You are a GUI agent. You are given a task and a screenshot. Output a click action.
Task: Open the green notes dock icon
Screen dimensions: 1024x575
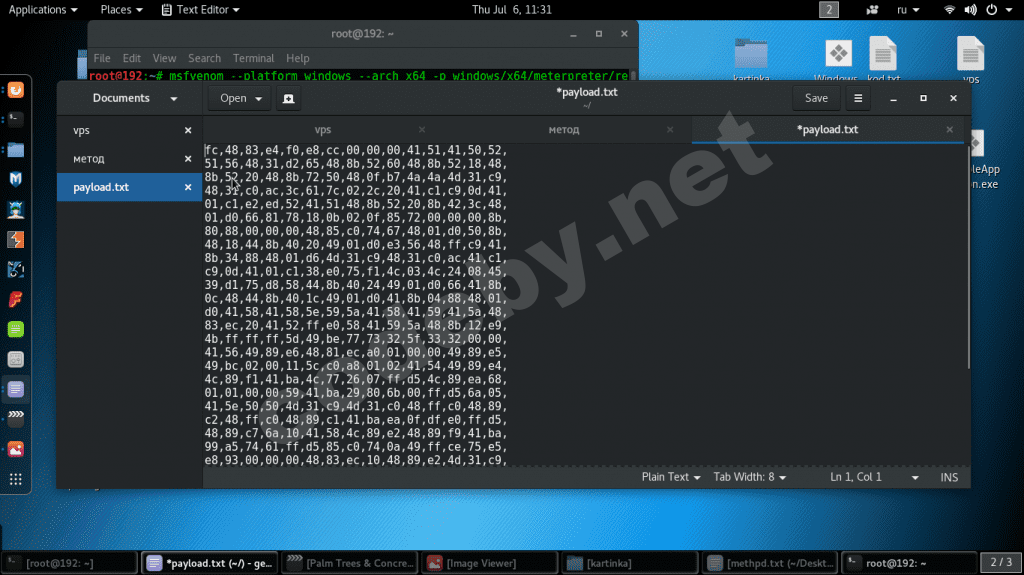point(16,329)
